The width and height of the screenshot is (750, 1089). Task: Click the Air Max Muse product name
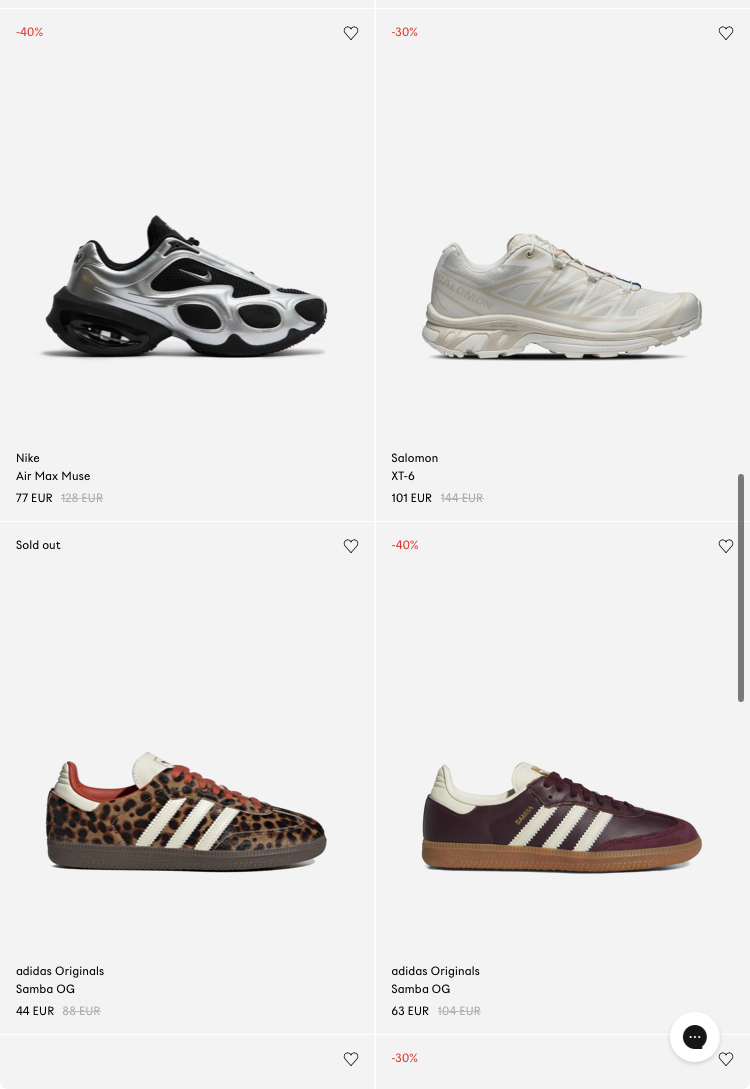click(x=53, y=476)
